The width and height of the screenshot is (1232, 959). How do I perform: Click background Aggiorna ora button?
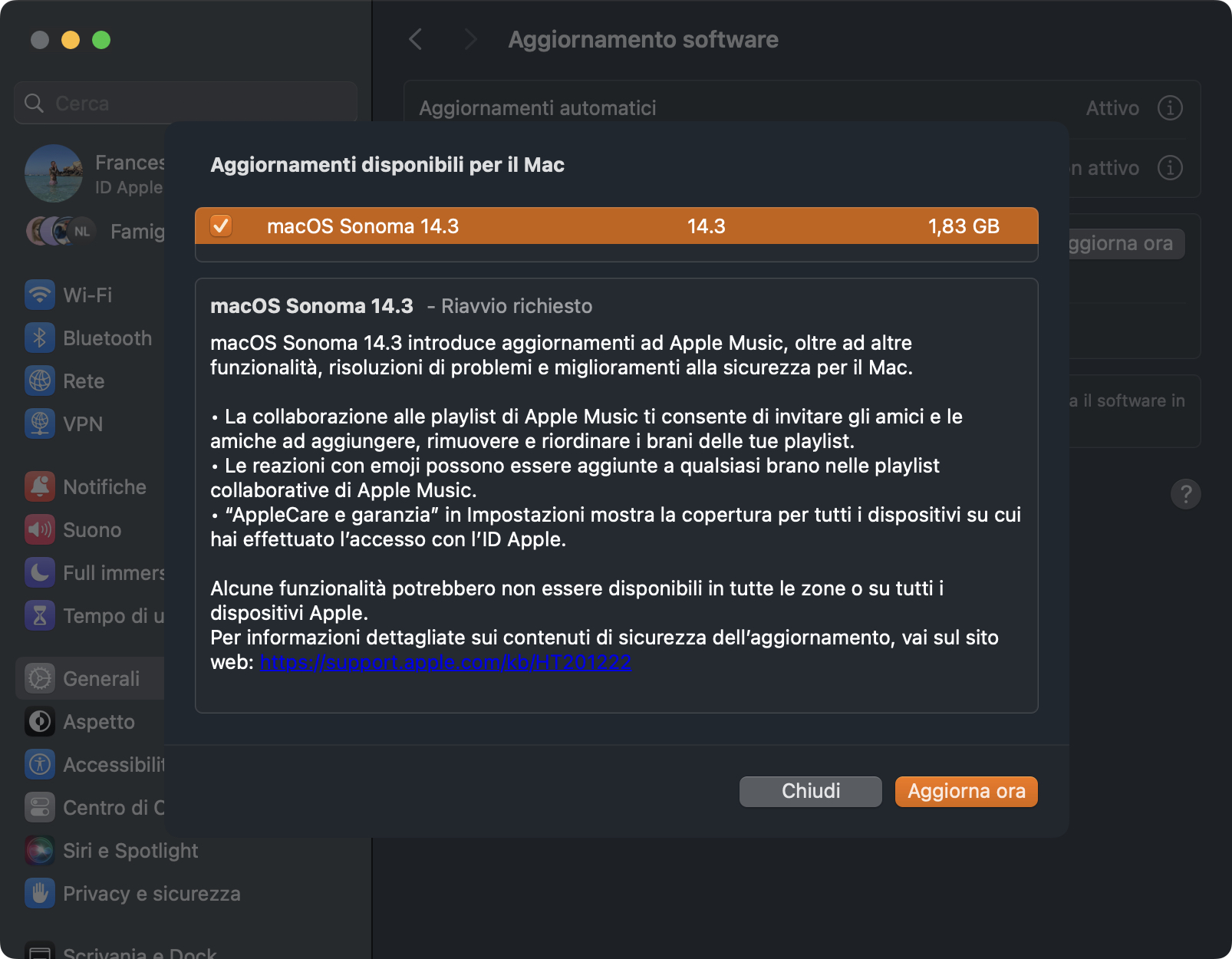click(x=1126, y=244)
